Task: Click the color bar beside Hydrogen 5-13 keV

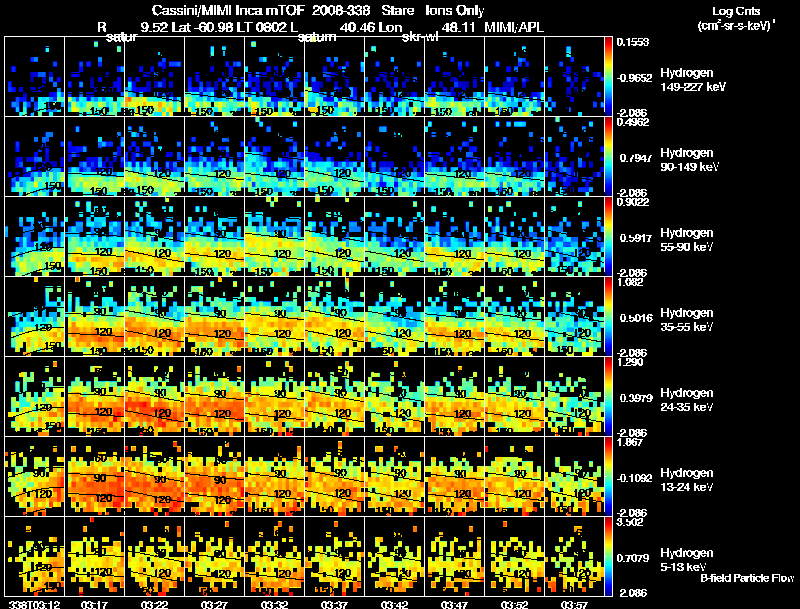Action: pos(608,556)
